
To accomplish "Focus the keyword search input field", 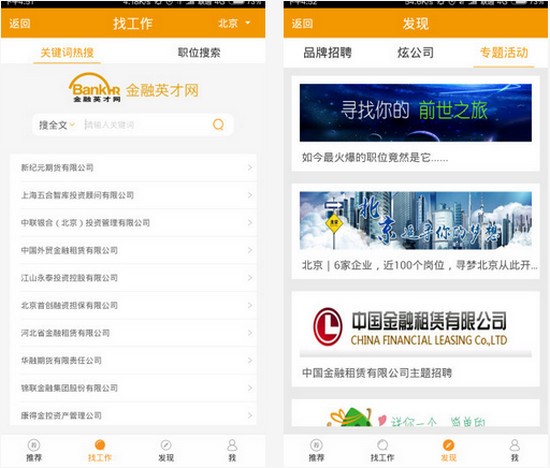I will 146,125.
